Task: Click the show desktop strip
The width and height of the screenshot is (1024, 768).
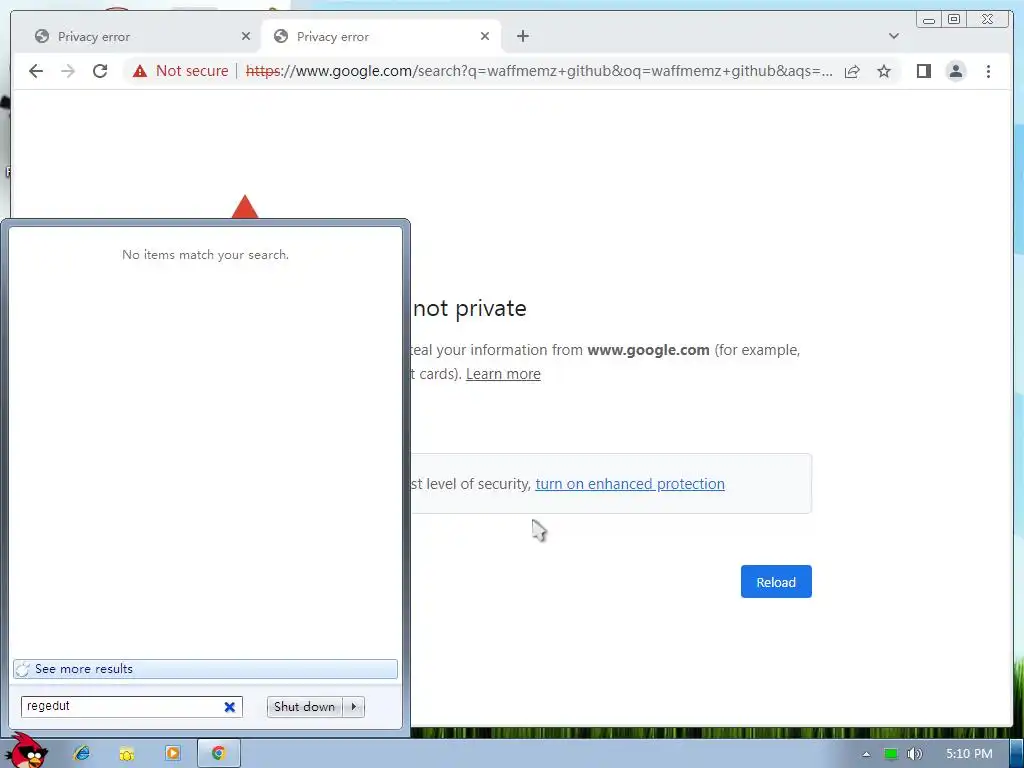Action: 1017,754
